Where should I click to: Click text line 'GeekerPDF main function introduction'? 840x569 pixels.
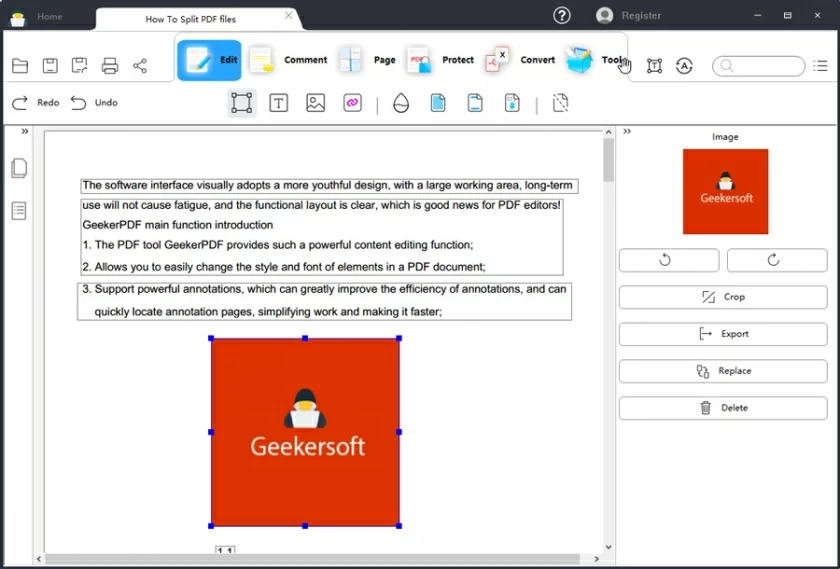coord(178,225)
